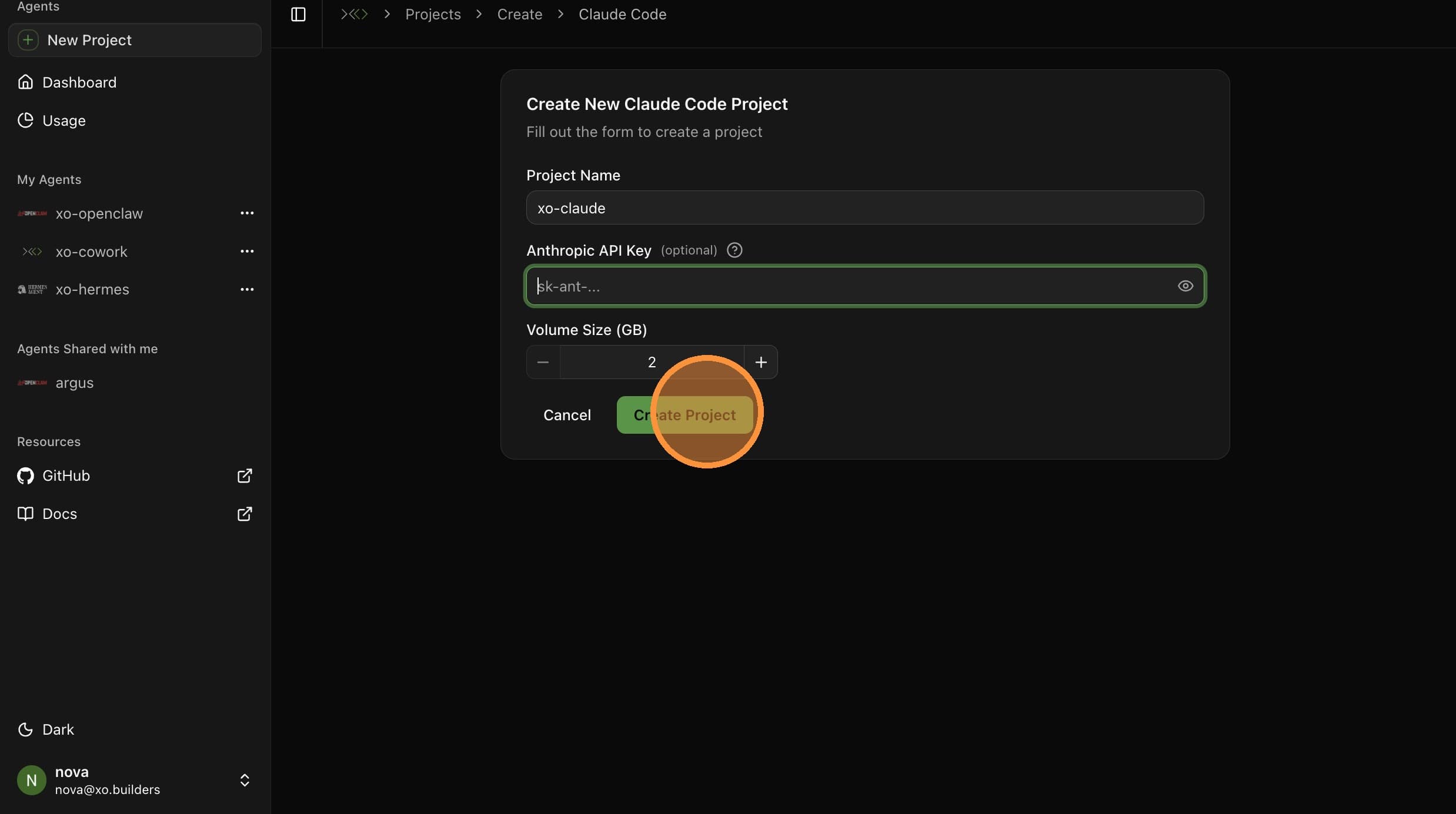Go to the Create breadcrumb
The height and width of the screenshot is (814, 1456).
[x=520, y=14]
